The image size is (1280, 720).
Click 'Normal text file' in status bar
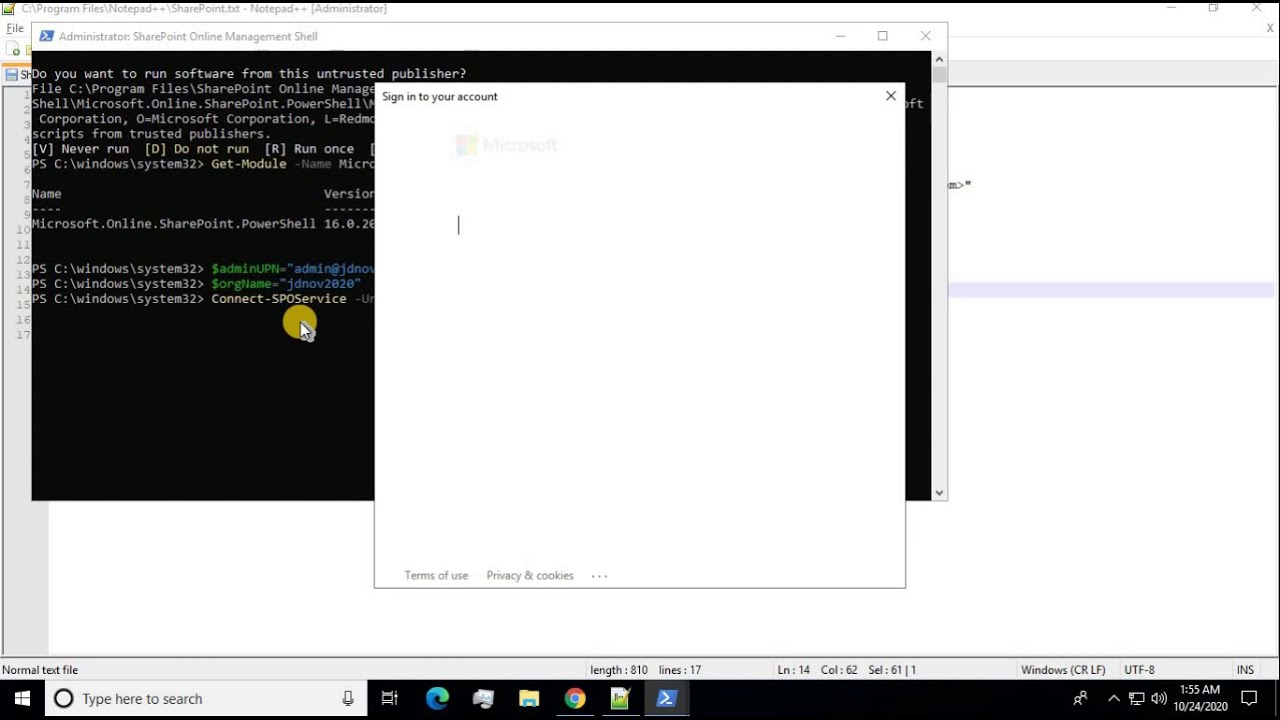tap(40, 670)
